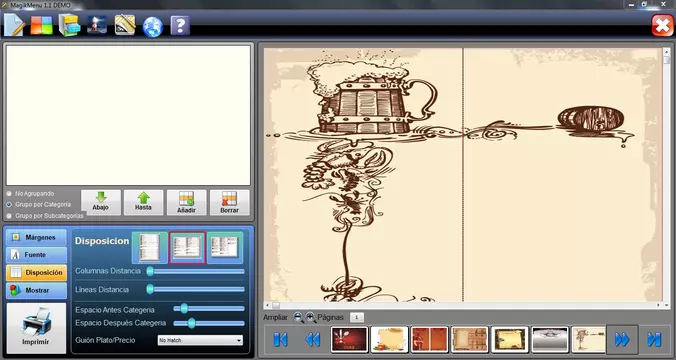Image resolution: width=676 pixels, height=360 pixels.
Task: Click the ruler and pencil toolbar icon
Action: [125, 25]
